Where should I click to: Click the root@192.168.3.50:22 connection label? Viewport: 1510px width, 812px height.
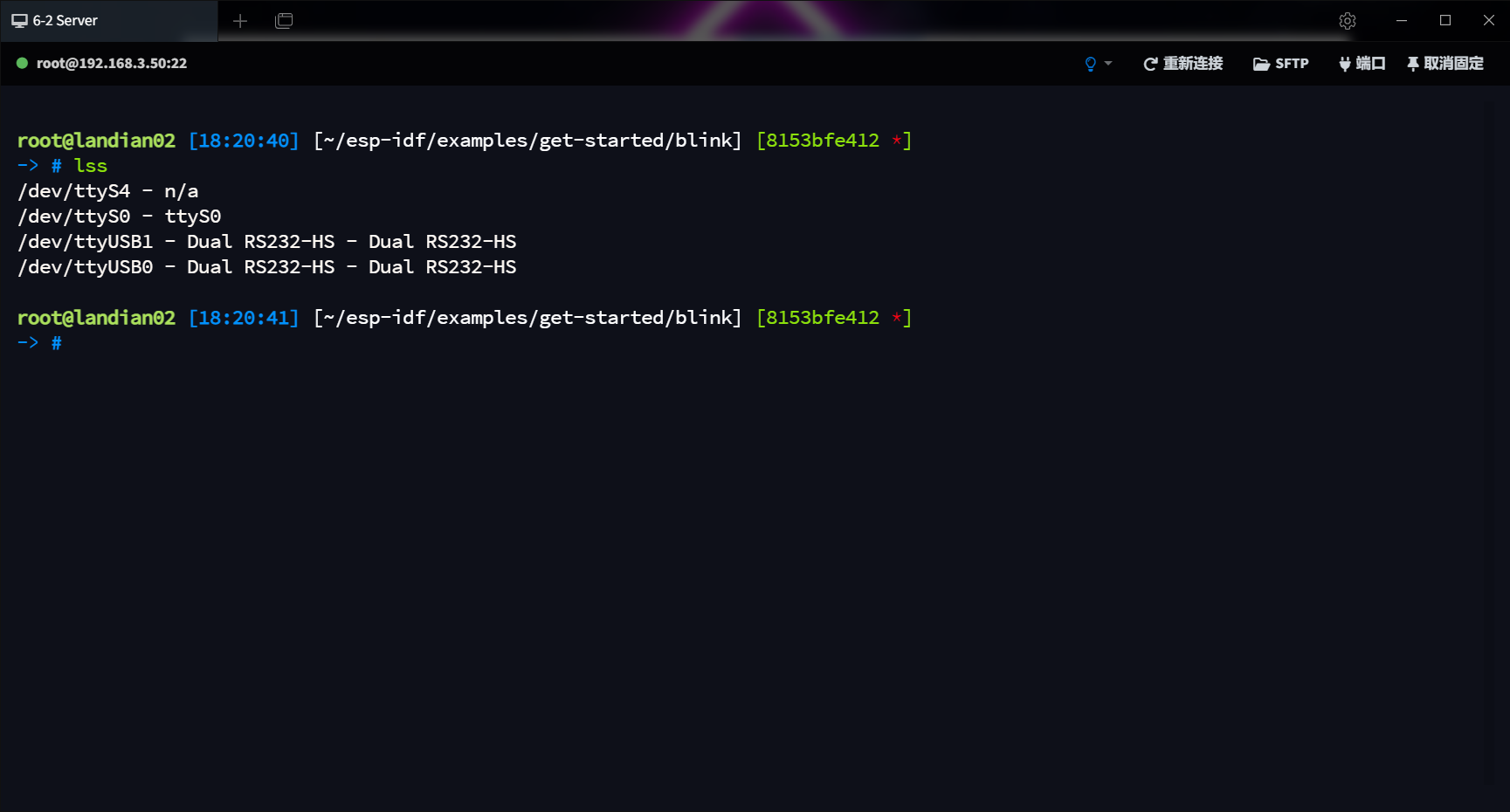click(x=112, y=63)
